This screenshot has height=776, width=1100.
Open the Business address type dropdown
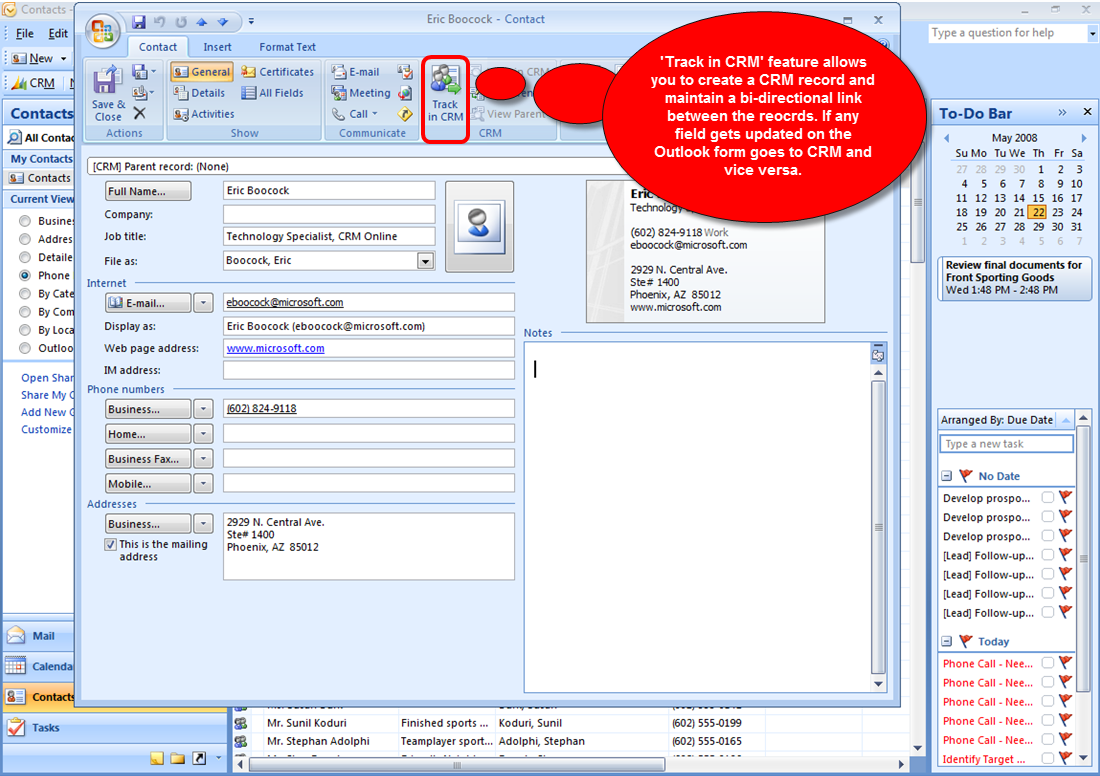203,524
